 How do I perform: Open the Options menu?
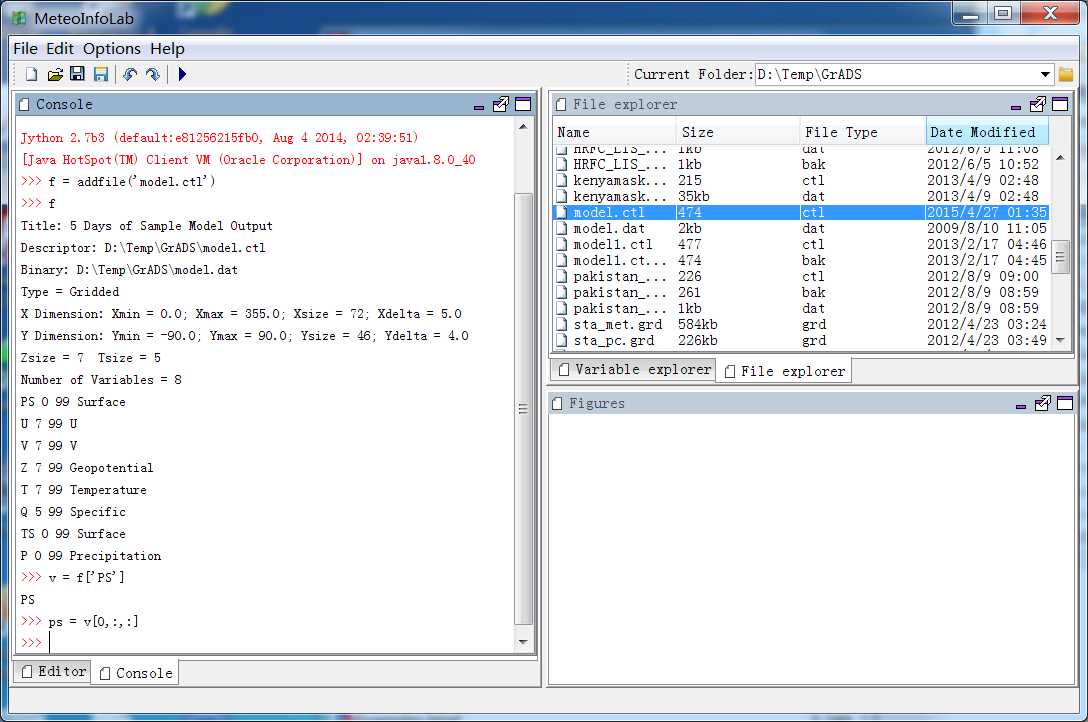tap(112, 49)
